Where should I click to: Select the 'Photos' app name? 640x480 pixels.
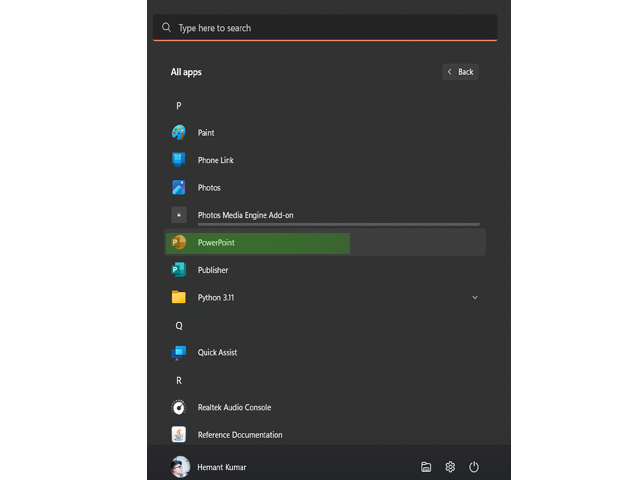(209, 188)
